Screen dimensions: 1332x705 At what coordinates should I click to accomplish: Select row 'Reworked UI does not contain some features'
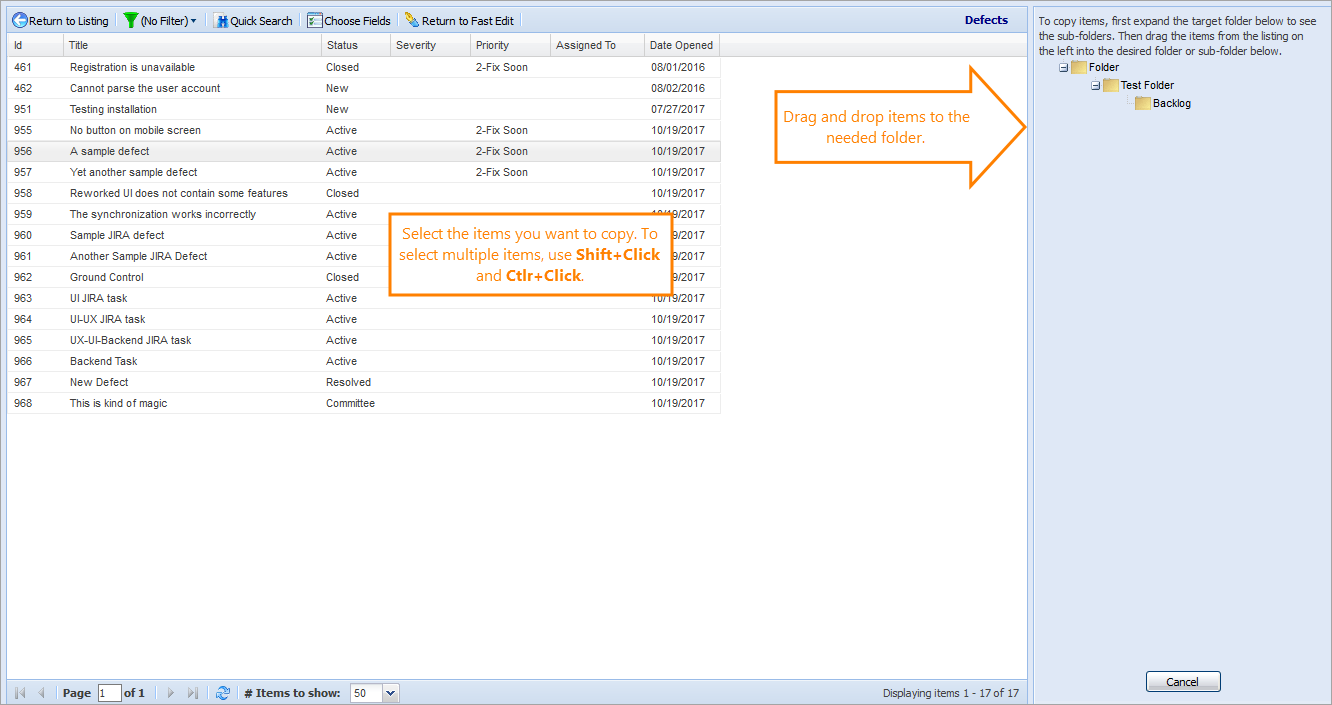coord(364,193)
